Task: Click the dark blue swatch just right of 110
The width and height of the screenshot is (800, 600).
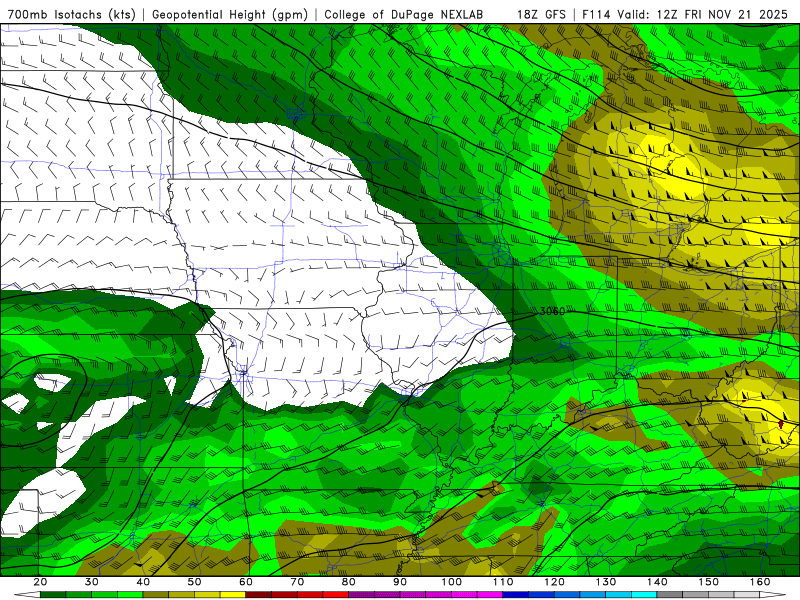Action: tap(516, 595)
